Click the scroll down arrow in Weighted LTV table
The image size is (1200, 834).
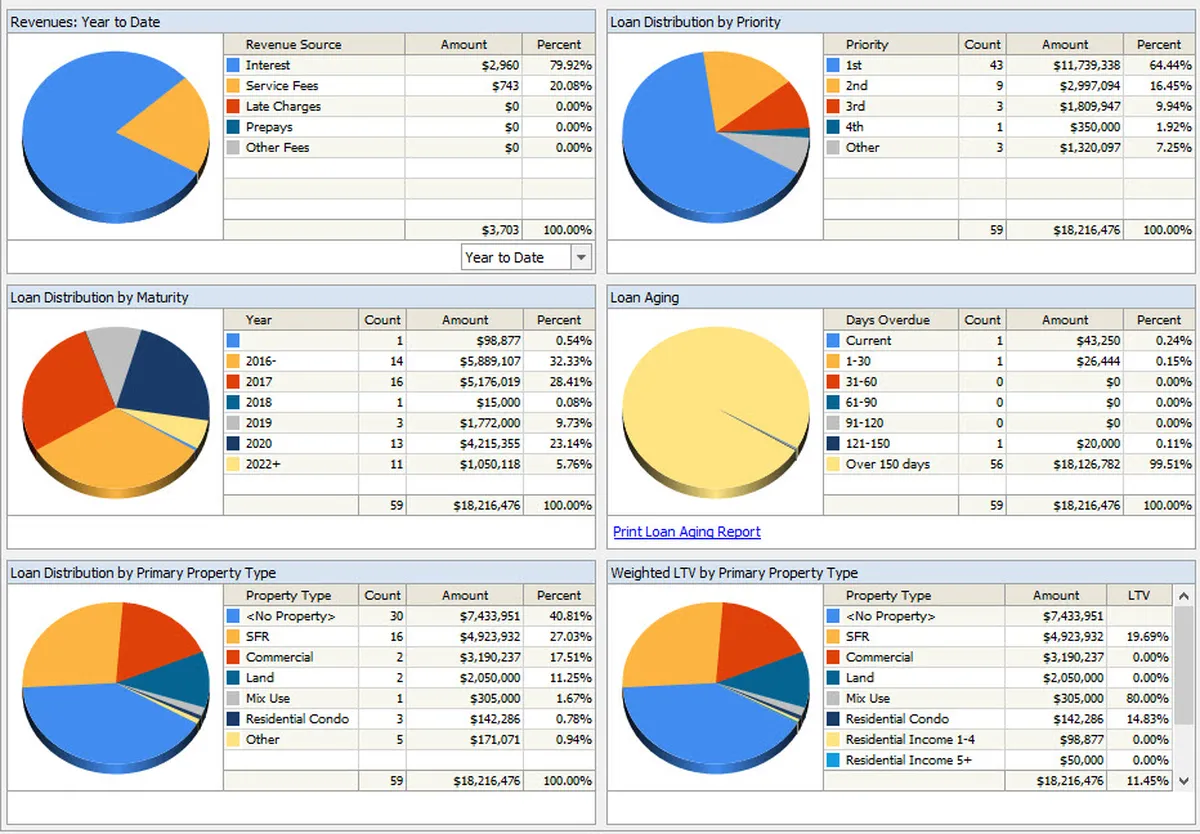[x=1183, y=781]
